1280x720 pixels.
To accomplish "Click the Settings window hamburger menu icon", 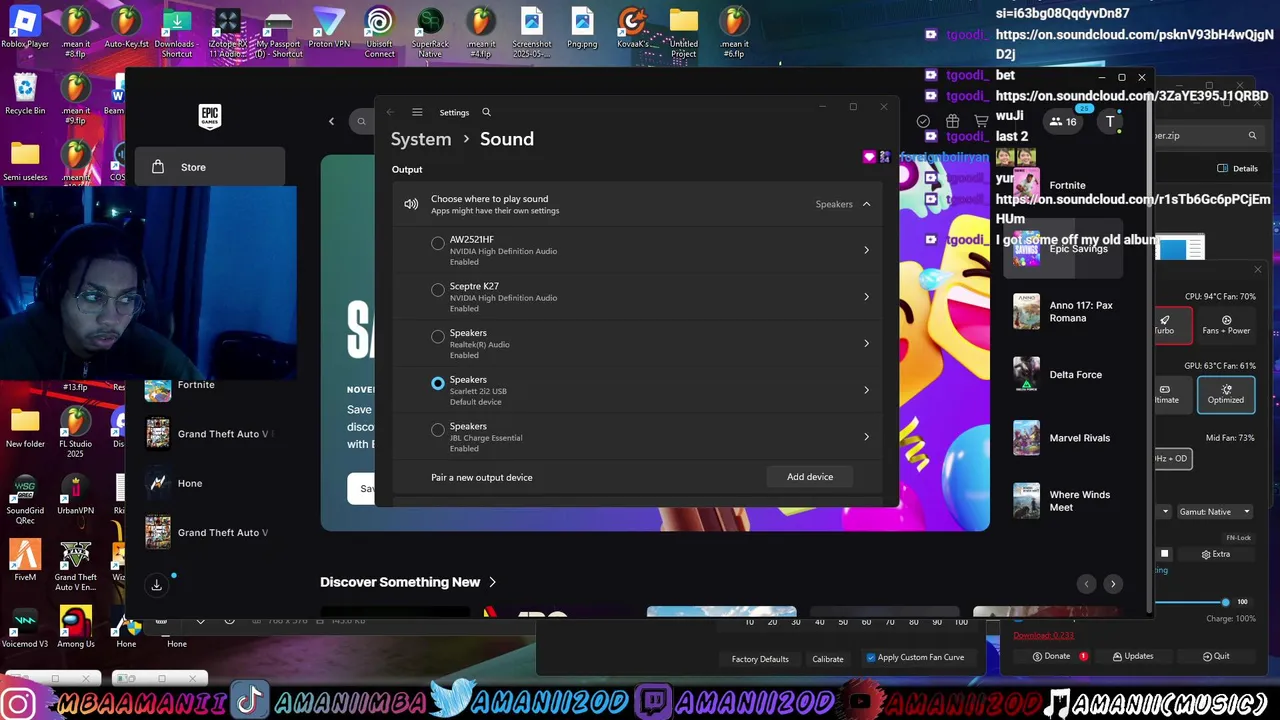I will point(417,112).
